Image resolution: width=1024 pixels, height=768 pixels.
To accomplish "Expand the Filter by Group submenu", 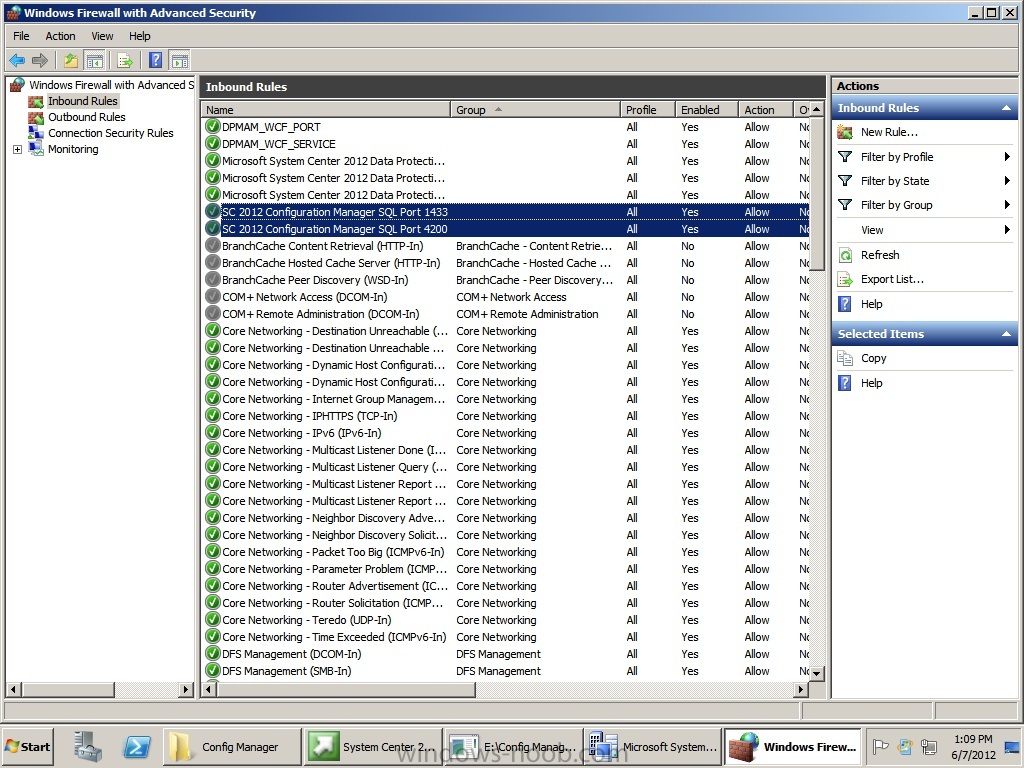I will tap(1007, 205).
